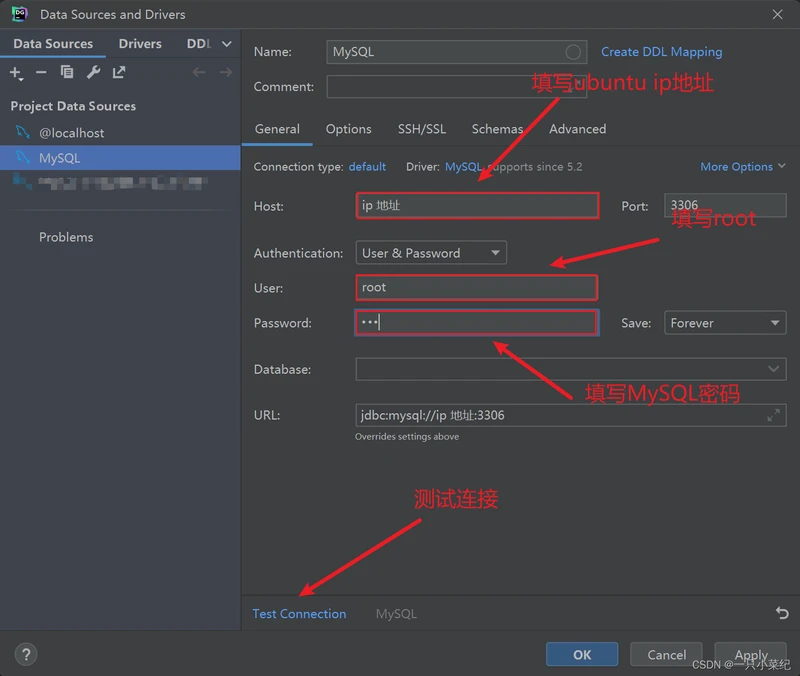Open driver settings via wrench icon
800x676 pixels.
[x=93, y=72]
